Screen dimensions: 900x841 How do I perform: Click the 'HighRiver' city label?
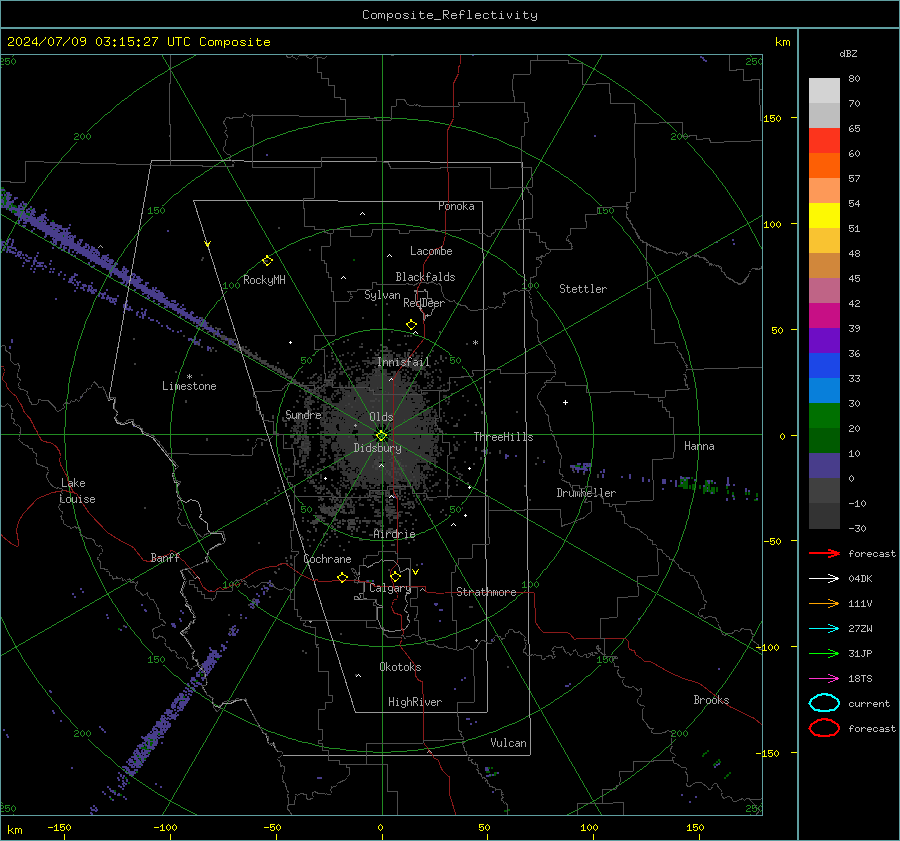[415, 702]
